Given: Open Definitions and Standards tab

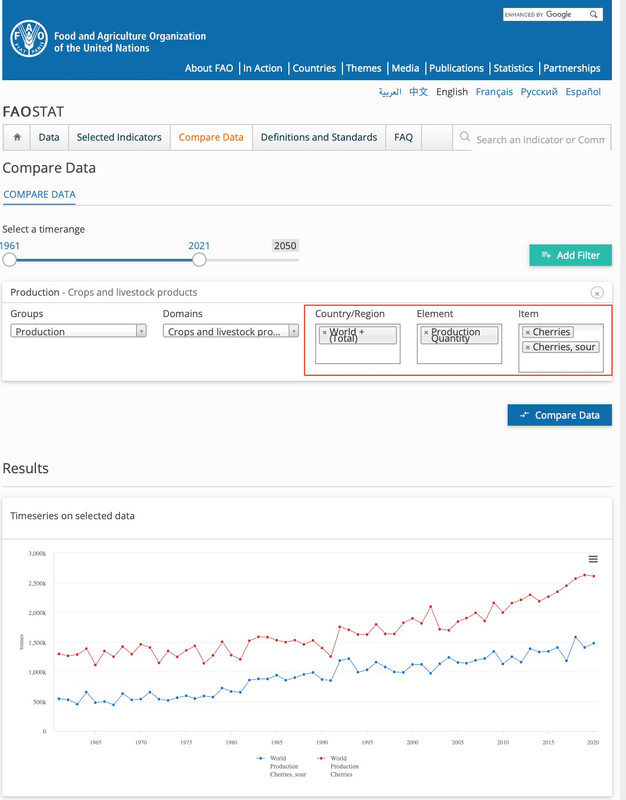Looking at the screenshot, I should [319, 137].
